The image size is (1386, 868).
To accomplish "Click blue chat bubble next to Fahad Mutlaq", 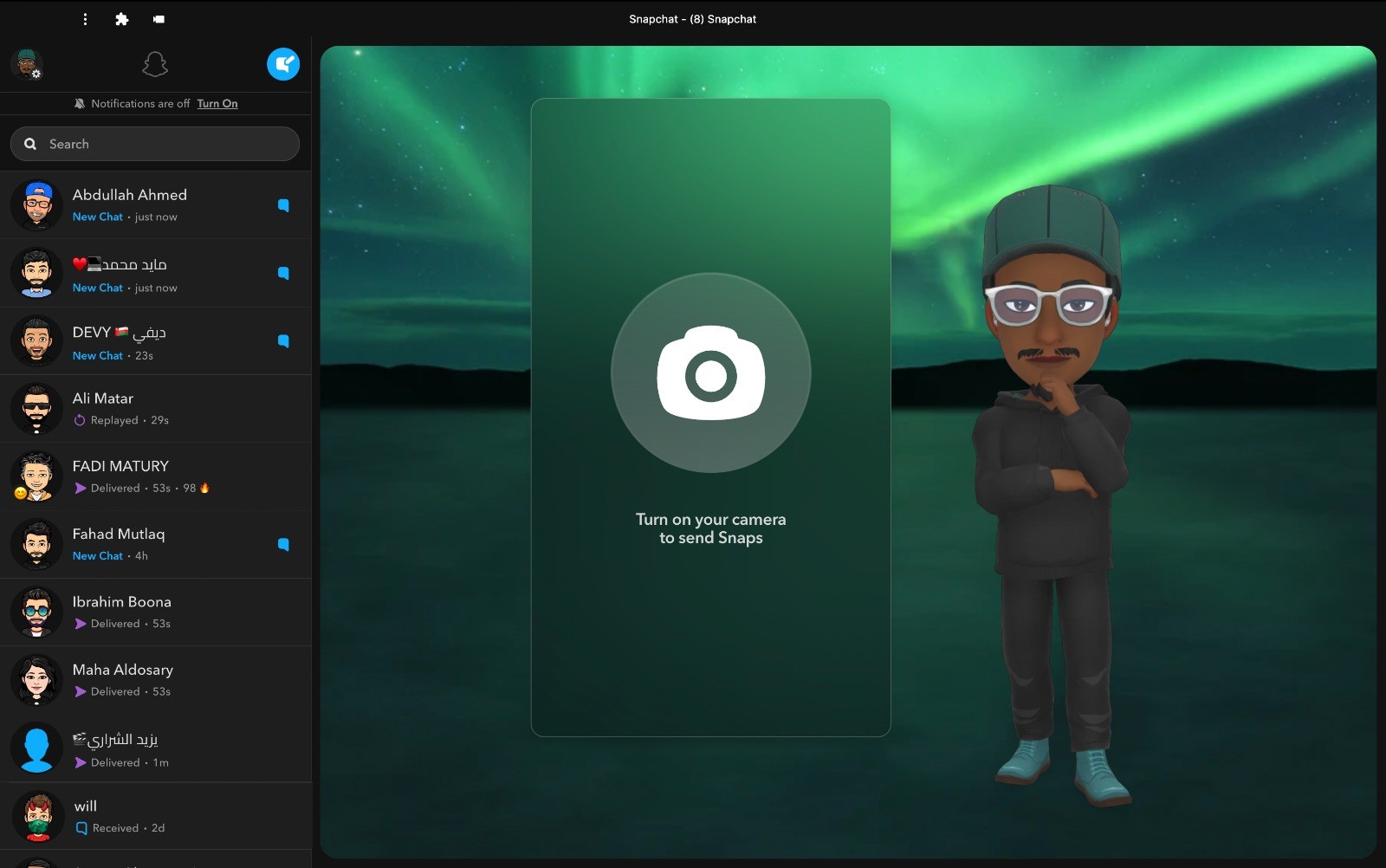I will [x=283, y=544].
